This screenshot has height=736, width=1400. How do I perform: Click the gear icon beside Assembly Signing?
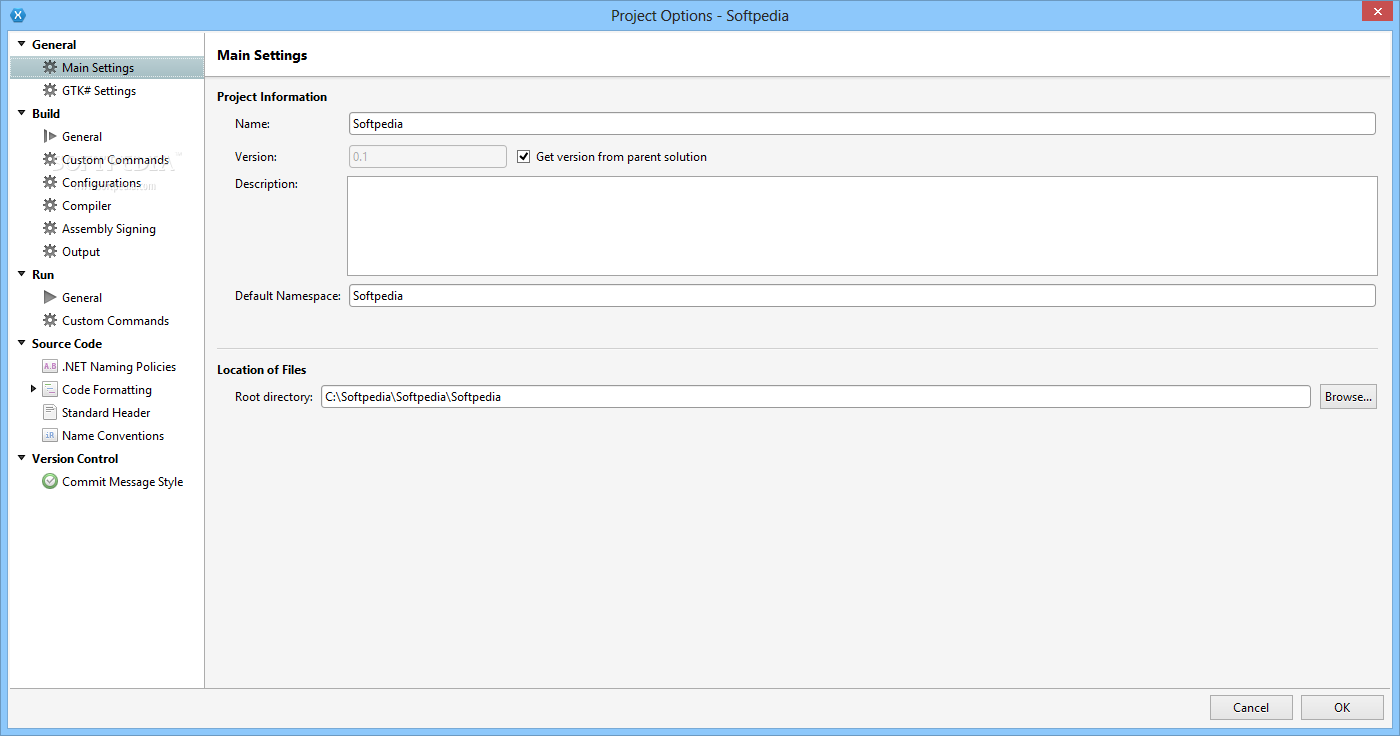pos(50,228)
